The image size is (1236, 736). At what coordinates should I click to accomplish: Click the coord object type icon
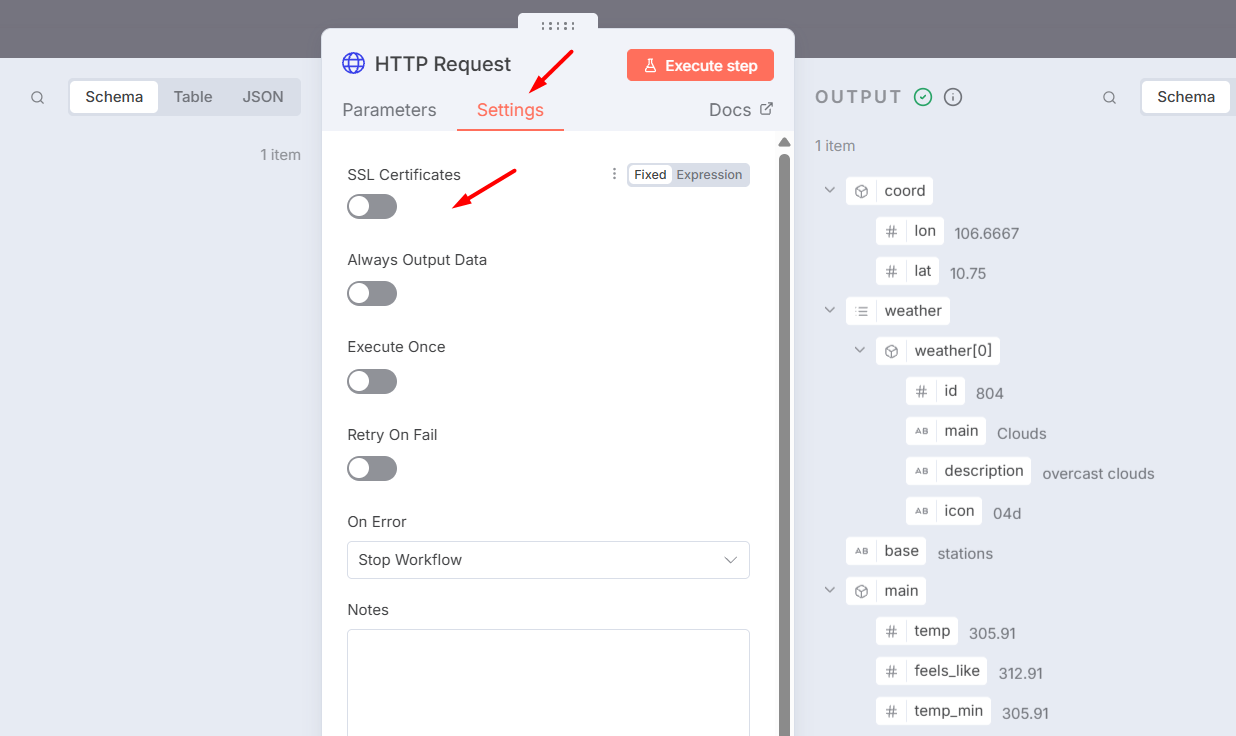pyautogui.click(x=861, y=191)
